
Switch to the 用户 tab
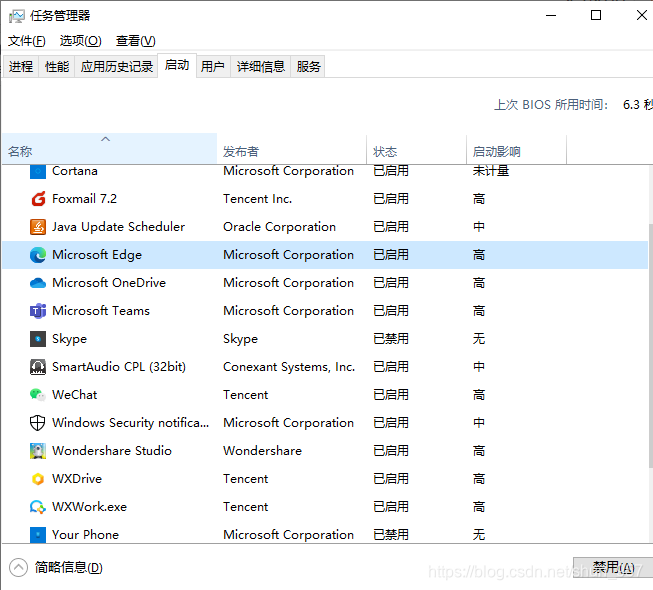[x=213, y=67]
